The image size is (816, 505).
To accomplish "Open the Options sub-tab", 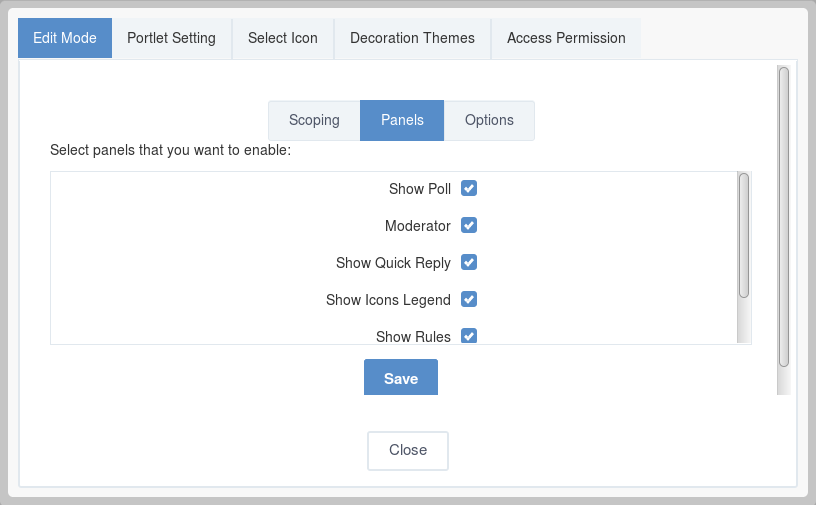I will click(489, 120).
